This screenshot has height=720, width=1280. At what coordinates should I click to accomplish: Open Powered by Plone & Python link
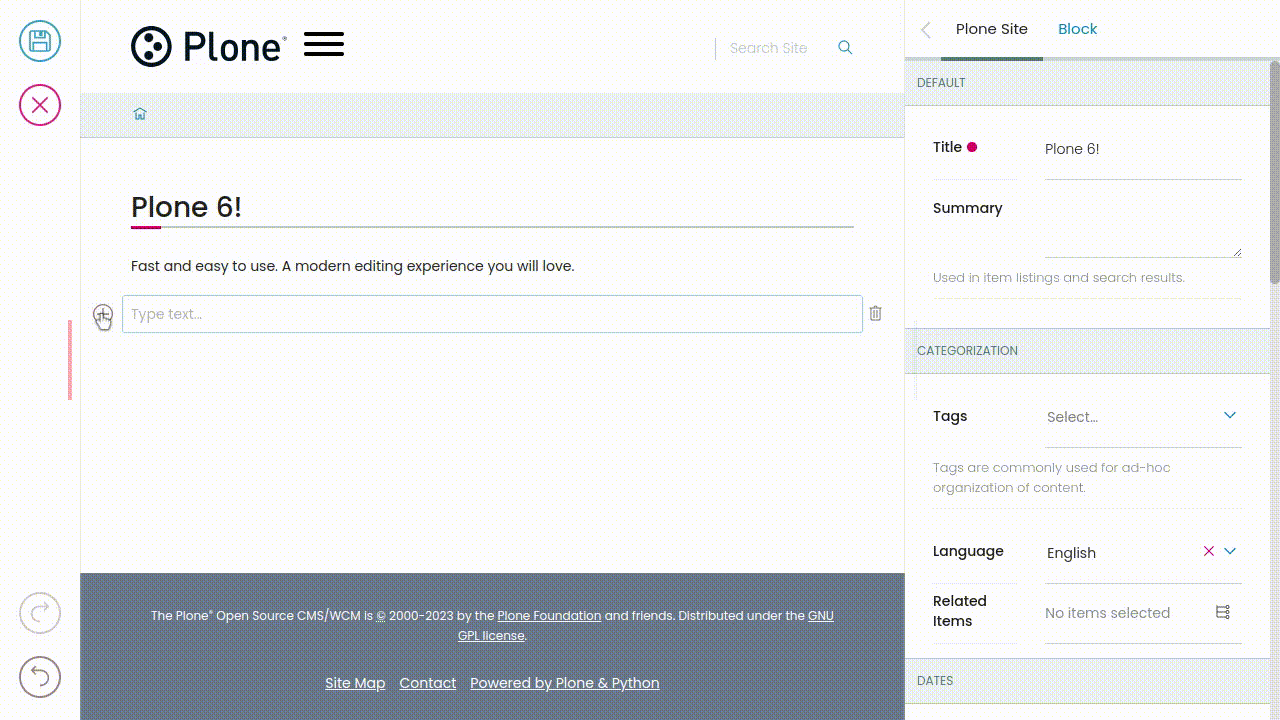point(564,683)
